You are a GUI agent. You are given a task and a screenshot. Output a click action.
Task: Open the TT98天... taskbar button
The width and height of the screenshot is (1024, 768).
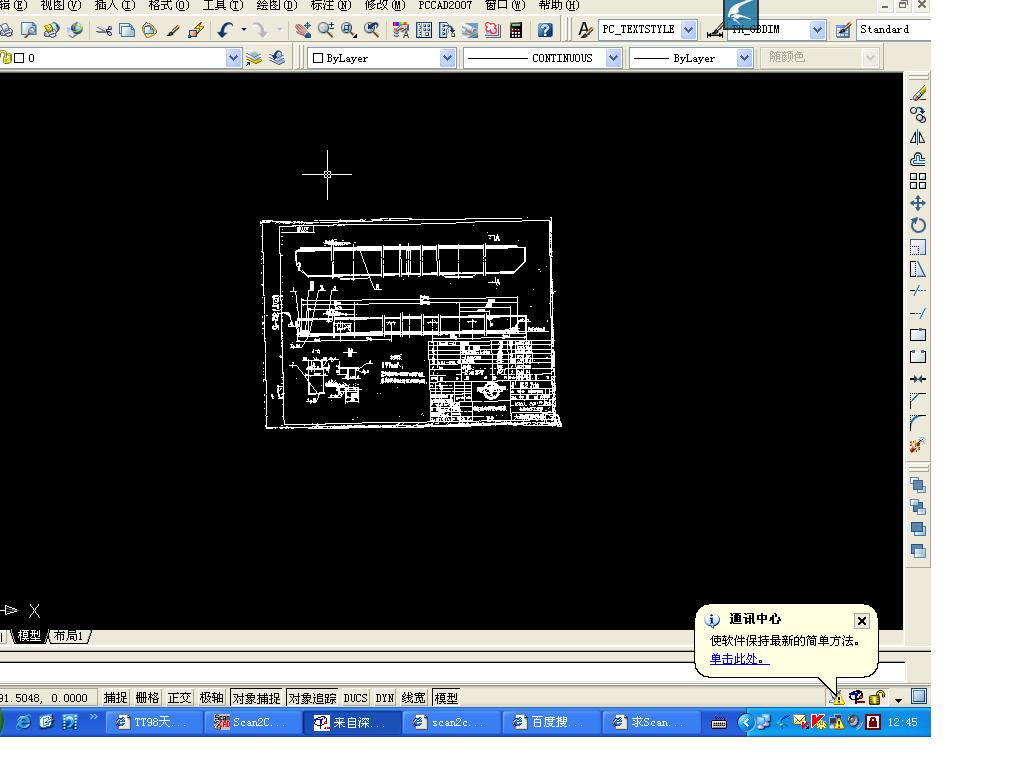click(151, 722)
